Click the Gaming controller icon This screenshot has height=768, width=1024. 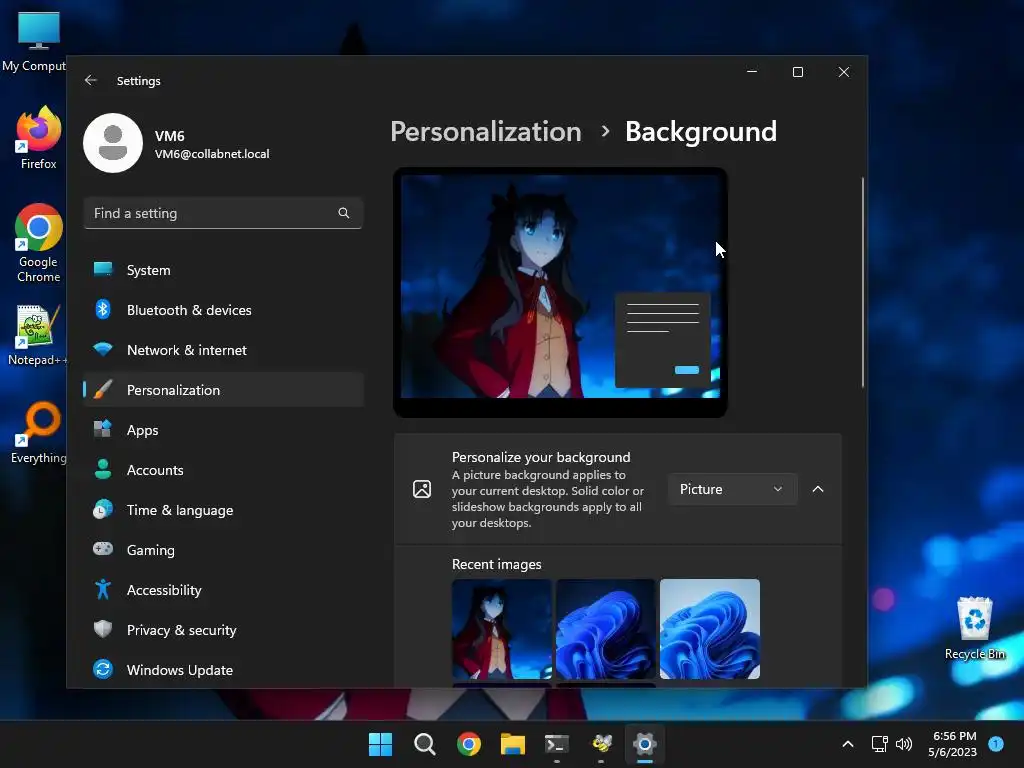[x=103, y=549]
